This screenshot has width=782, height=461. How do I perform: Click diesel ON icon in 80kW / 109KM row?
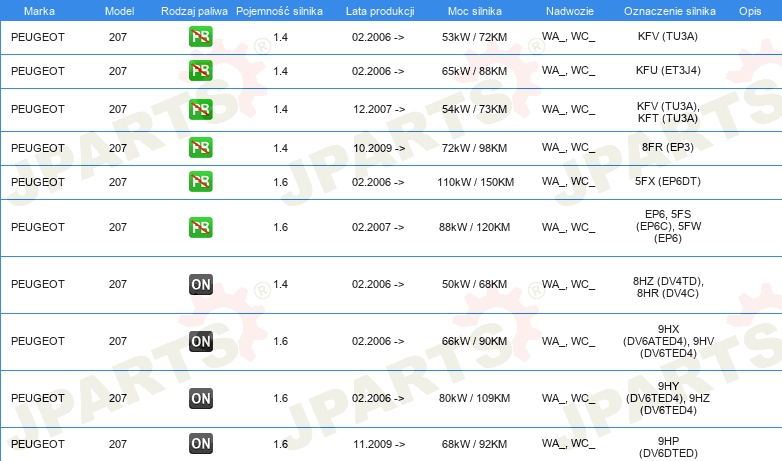coord(200,398)
